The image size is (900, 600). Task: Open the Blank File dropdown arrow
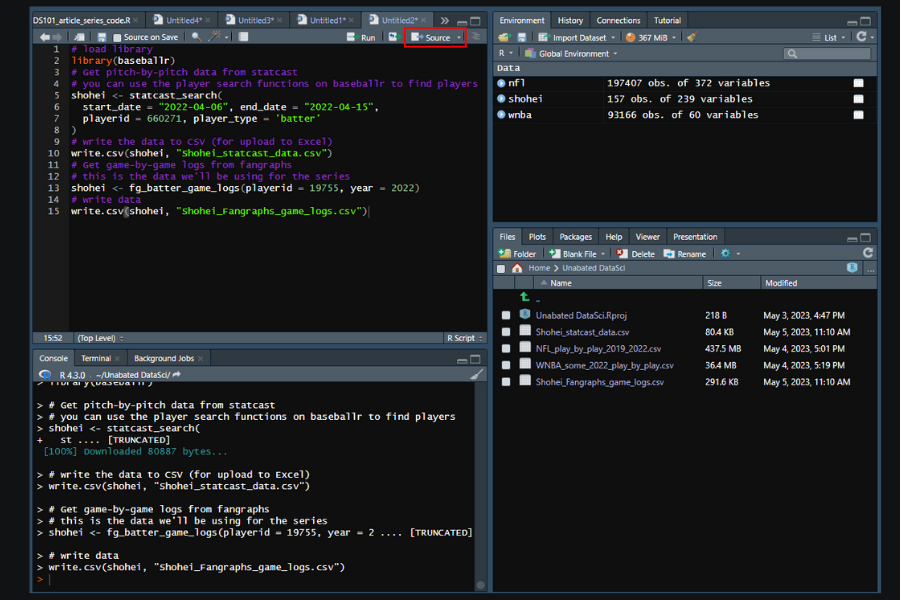coord(603,254)
